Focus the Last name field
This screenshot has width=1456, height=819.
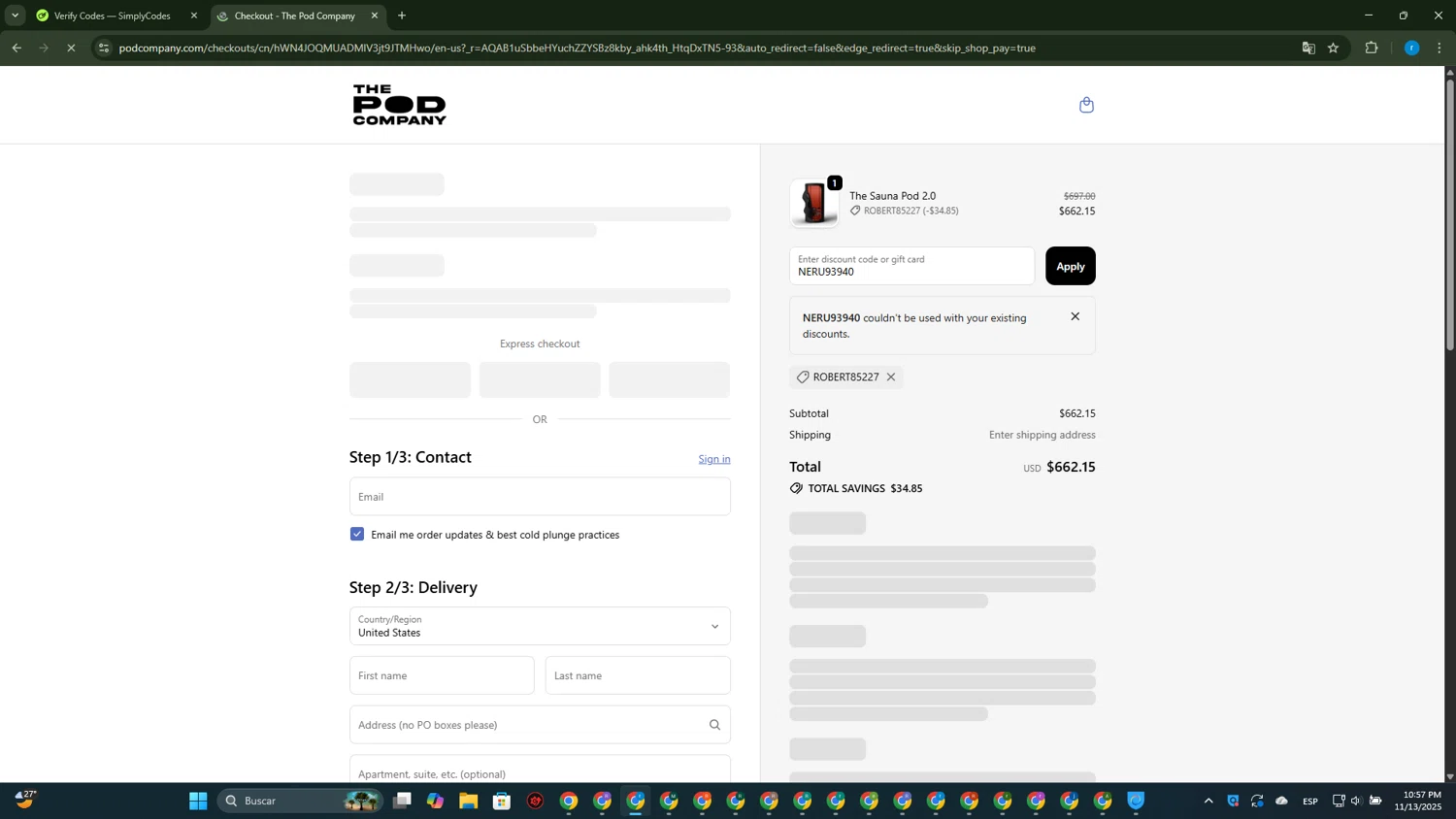coord(638,675)
